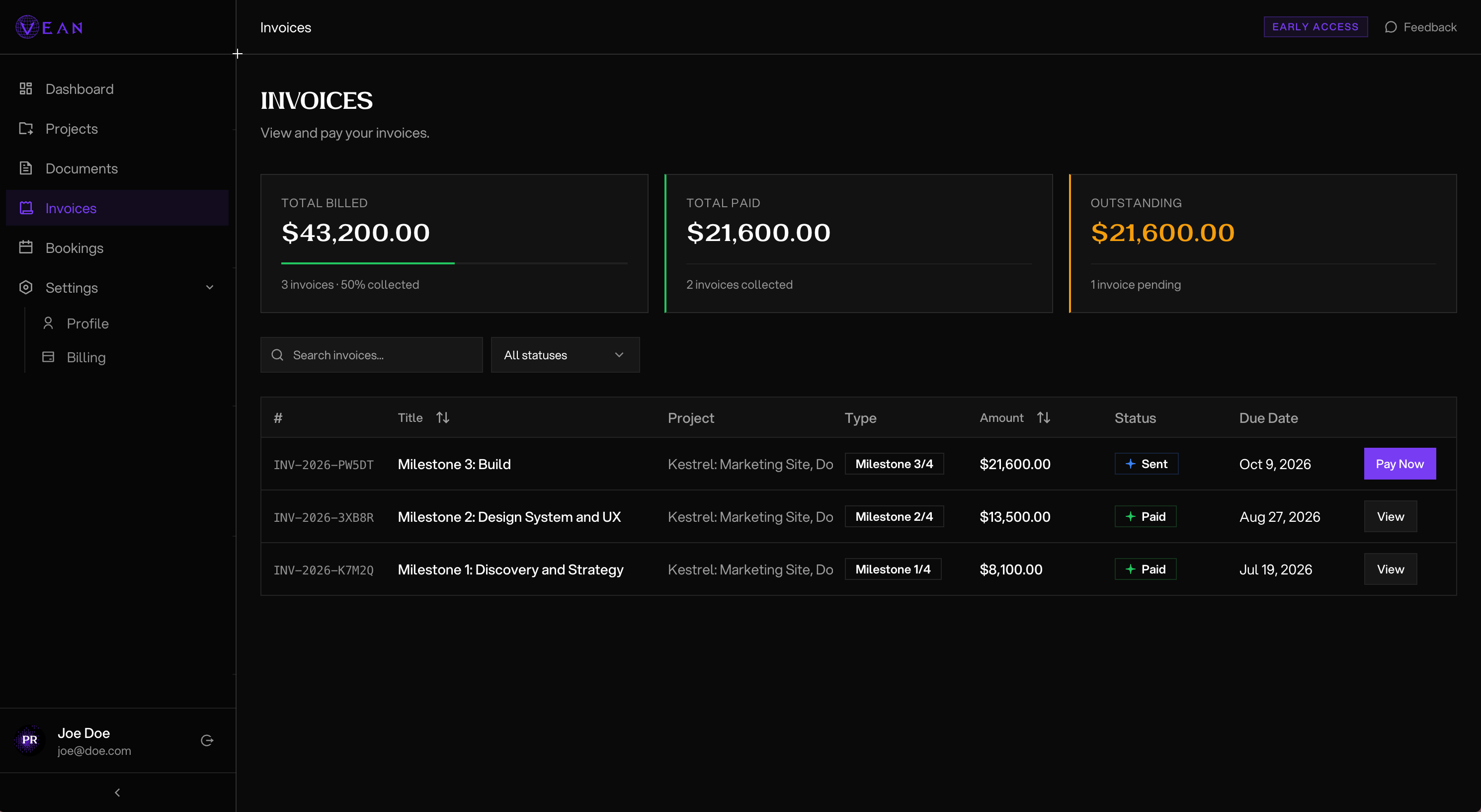Click invoice number INV-2026-K7M2Q
The width and height of the screenshot is (1481, 812).
[323, 570]
